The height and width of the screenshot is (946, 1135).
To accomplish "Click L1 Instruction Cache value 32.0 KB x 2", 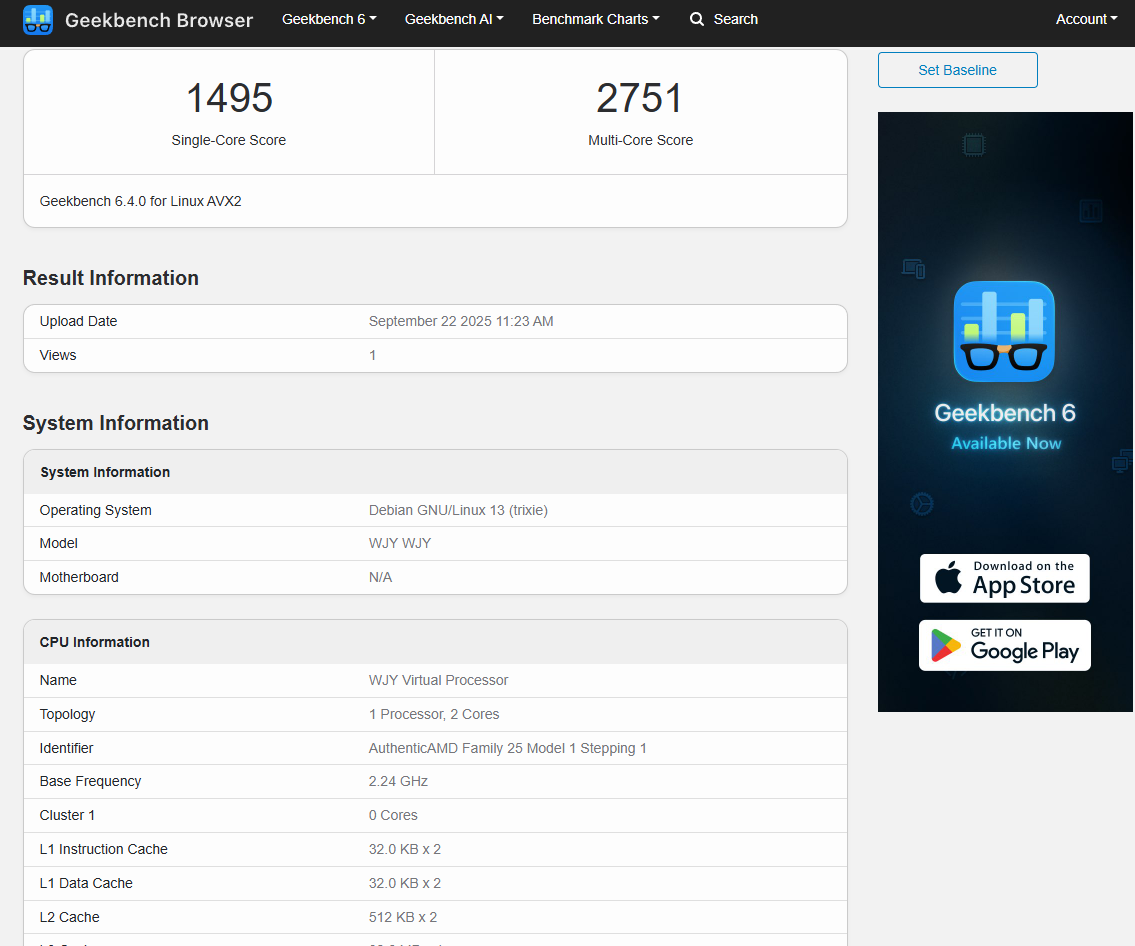I will click(405, 850).
